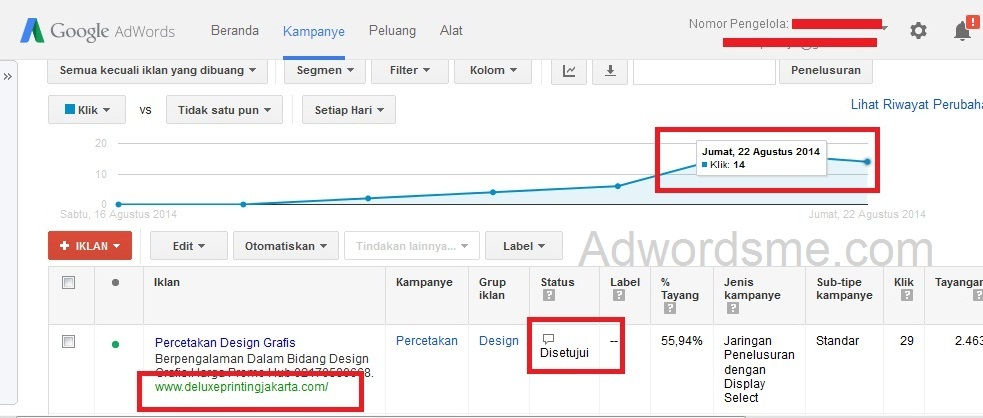This screenshot has height=418, width=983.
Task: Click the help icon under Label column
Action: tap(618, 295)
